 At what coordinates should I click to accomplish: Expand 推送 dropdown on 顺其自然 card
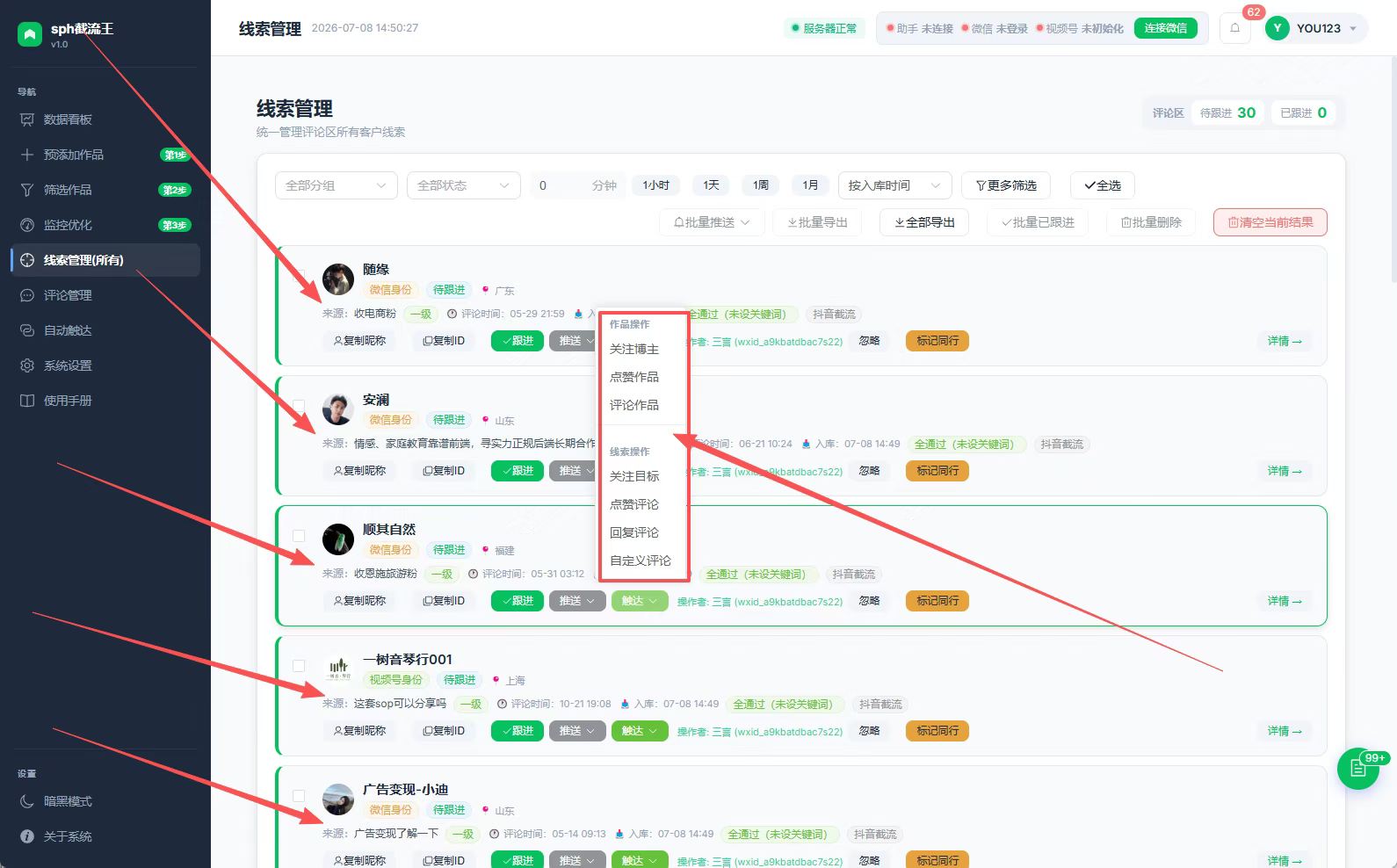point(577,601)
